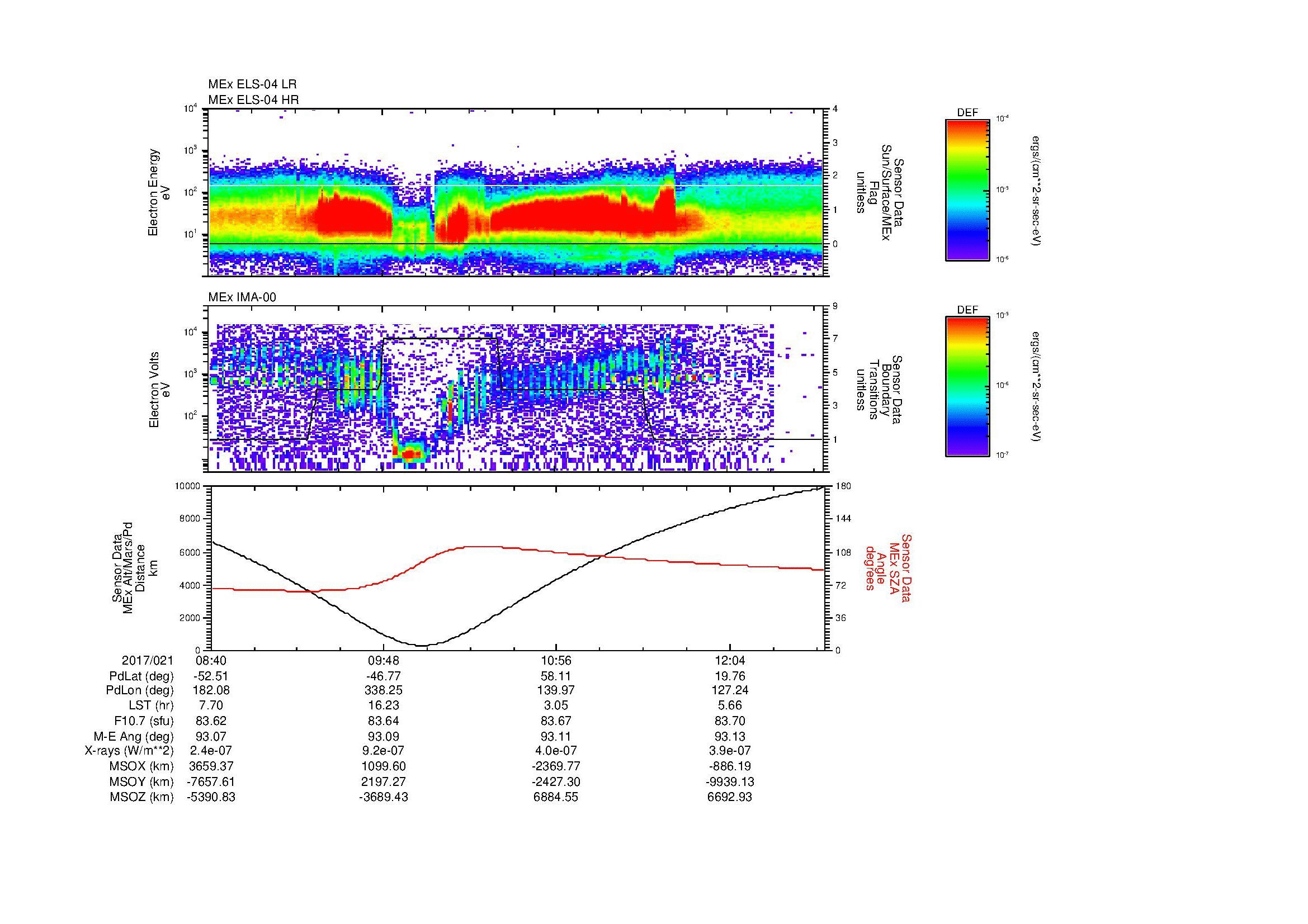Click the 'LST (hr)' row label
This screenshot has width=1308, height=924.
click(x=151, y=706)
